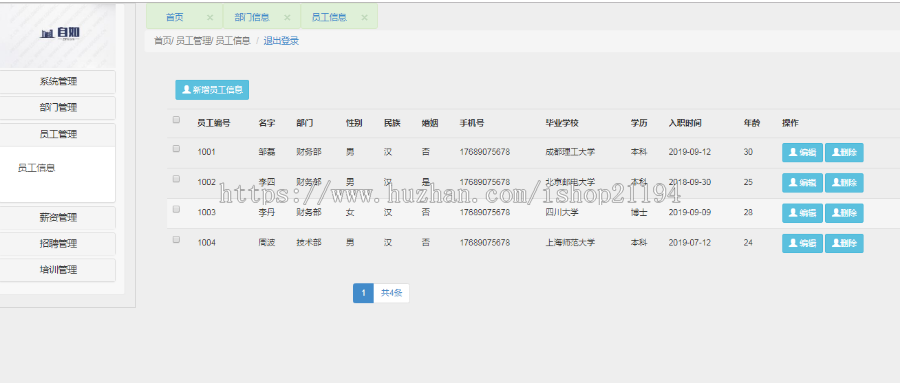The height and width of the screenshot is (383, 900).
Task: Switch to the 首页 tab
Action: tap(174, 17)
